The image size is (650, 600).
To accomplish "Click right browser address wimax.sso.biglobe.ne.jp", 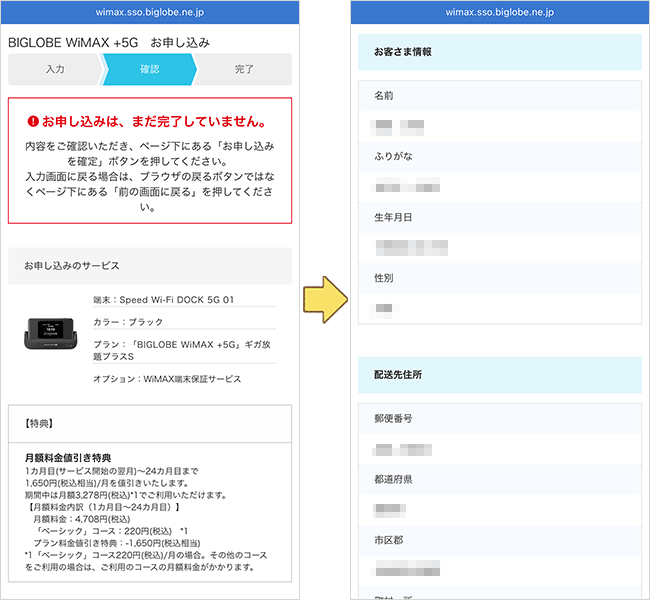I will 500,12.
